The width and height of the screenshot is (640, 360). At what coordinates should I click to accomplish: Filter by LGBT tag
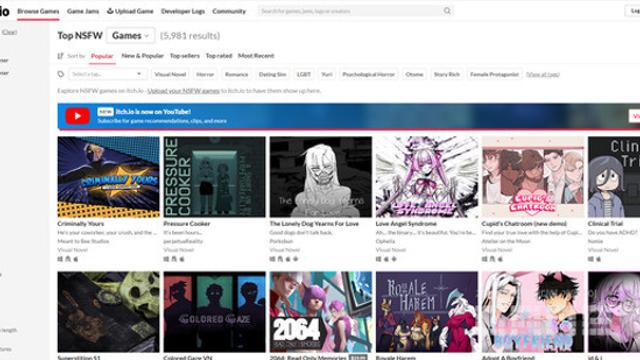coord(304,74)
